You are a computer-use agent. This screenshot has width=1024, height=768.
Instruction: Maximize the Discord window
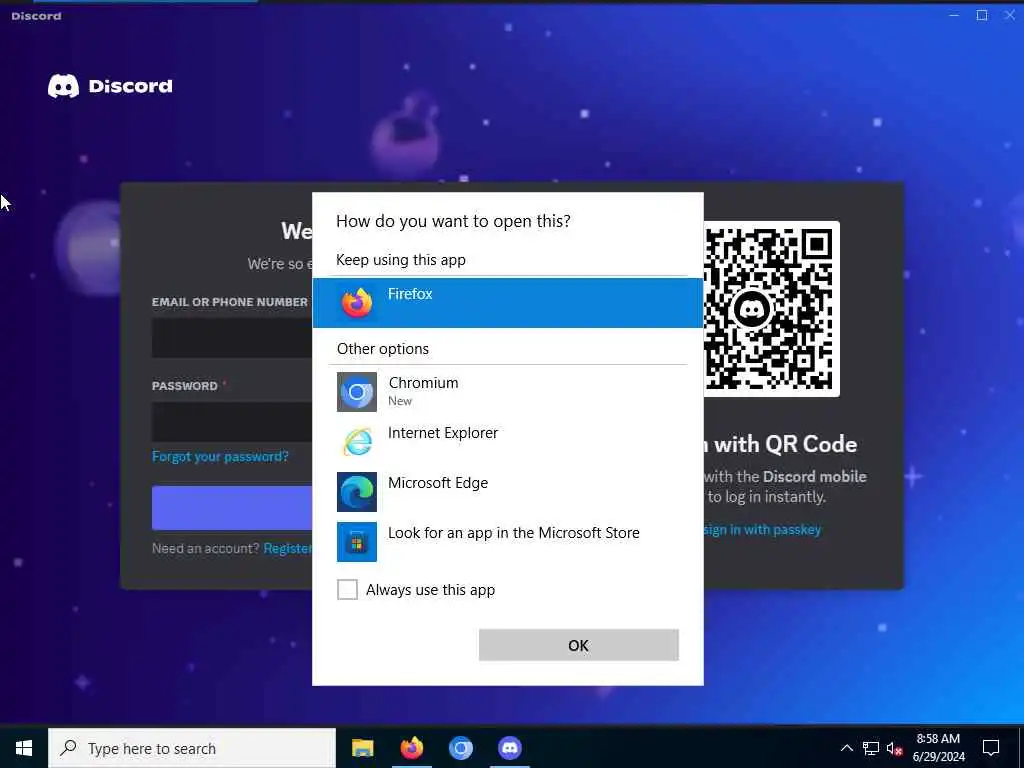[x=982, y=15]
